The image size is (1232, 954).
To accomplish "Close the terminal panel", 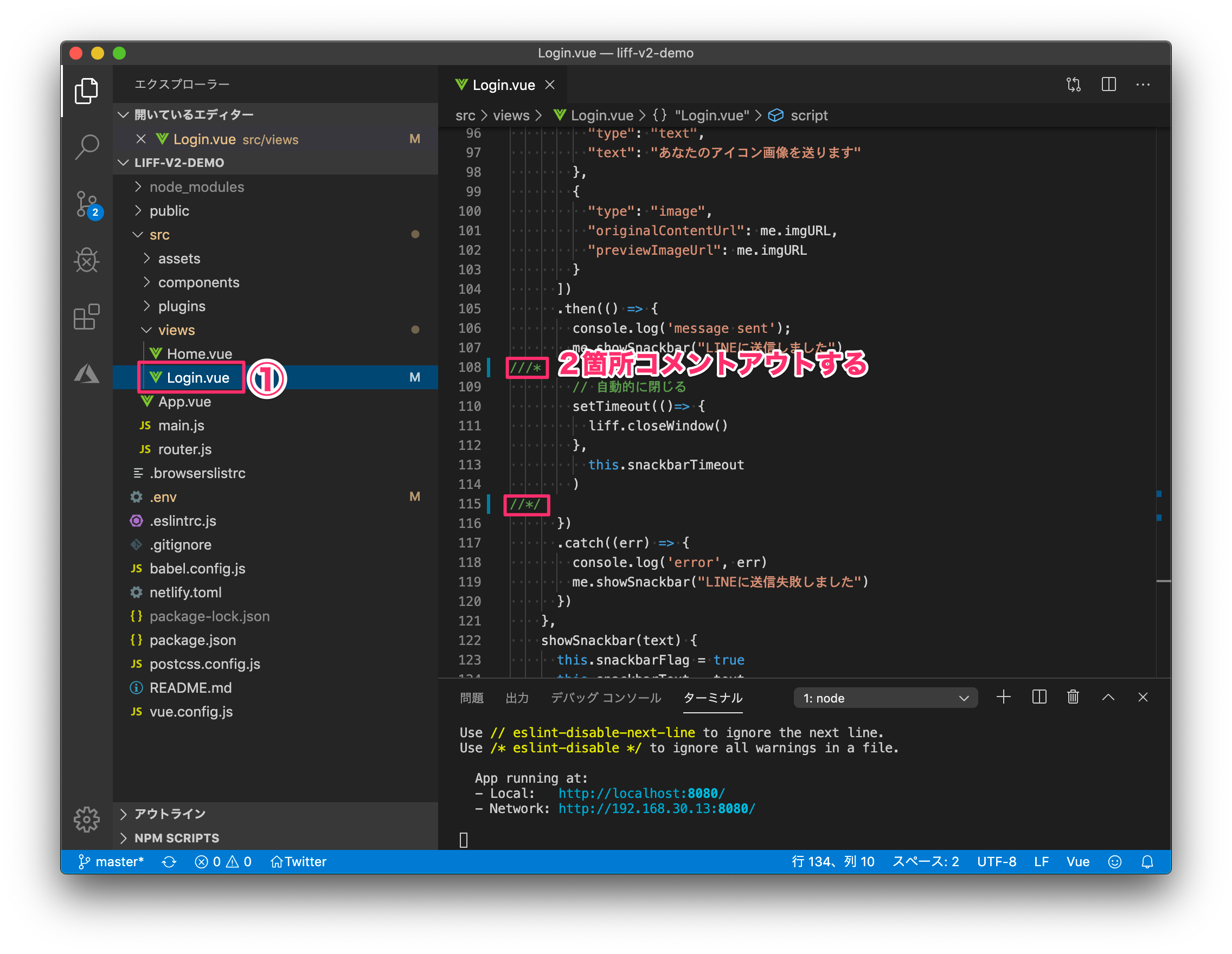I will click(x=1143, y=697).
